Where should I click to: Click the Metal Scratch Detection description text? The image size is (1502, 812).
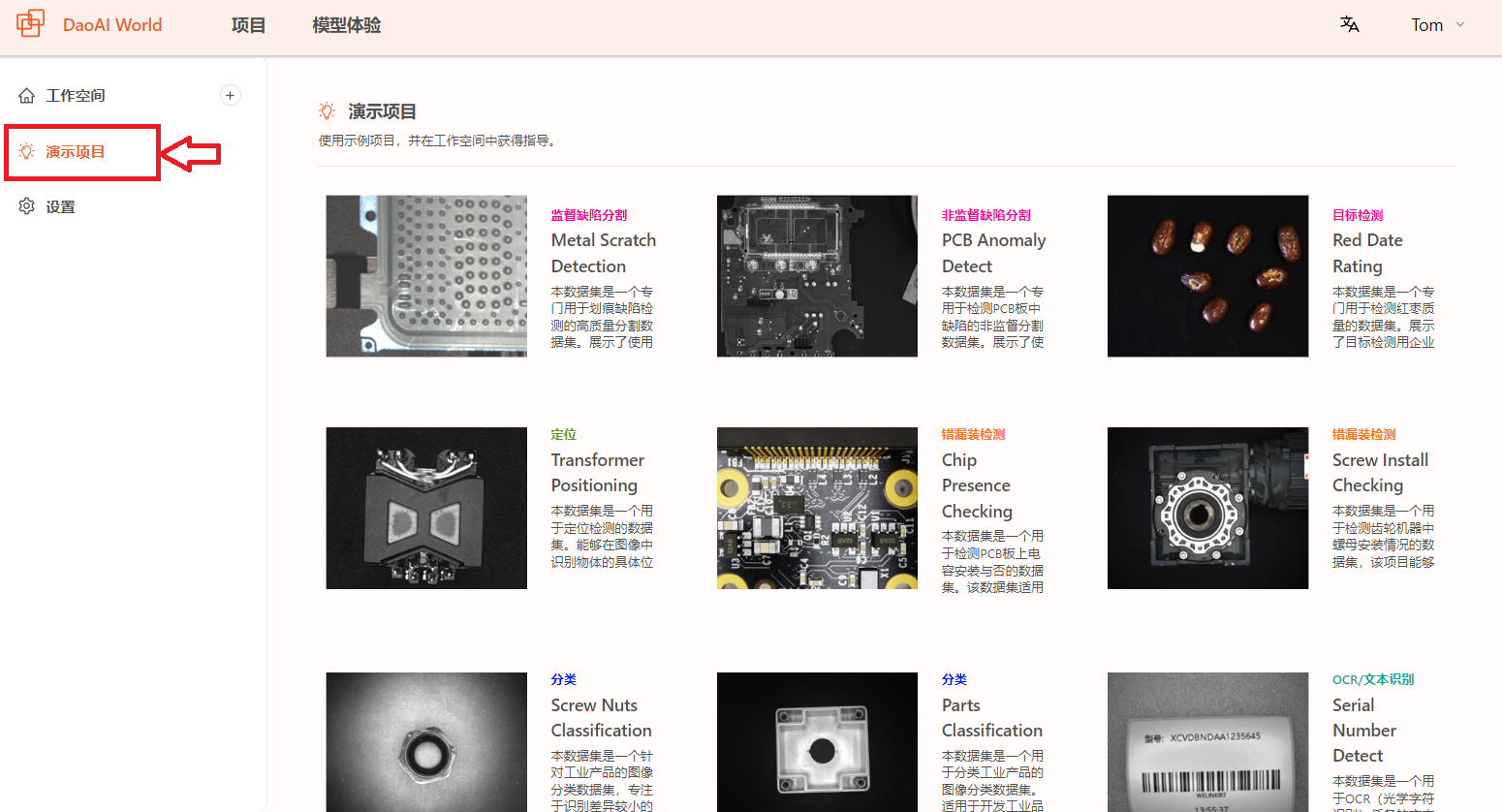click(602, 317)
